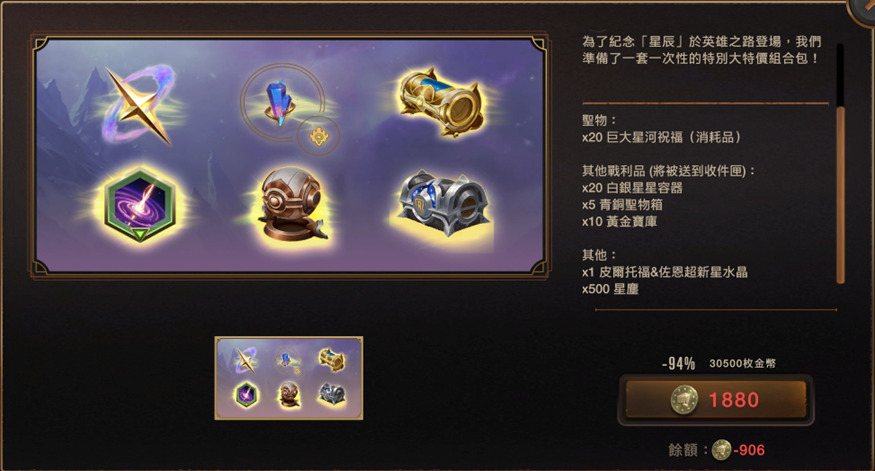
Task: Click the silver star vessel chest icon
Action: tap(443, 203)
